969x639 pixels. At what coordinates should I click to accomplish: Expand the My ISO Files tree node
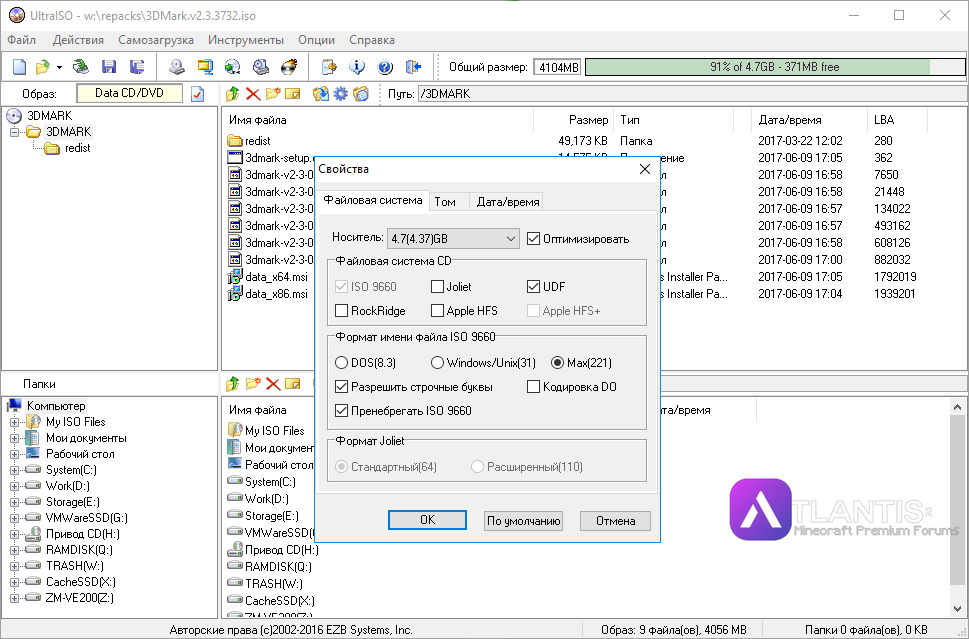tap(14, 423)
